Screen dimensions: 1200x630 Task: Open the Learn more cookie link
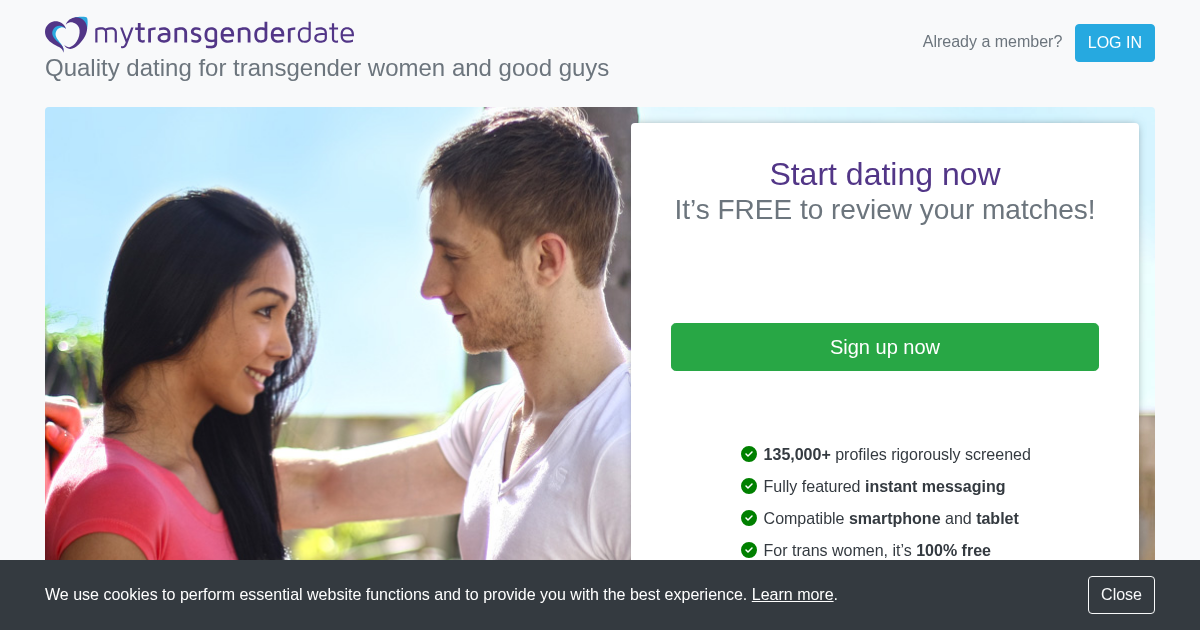[793, 595]
